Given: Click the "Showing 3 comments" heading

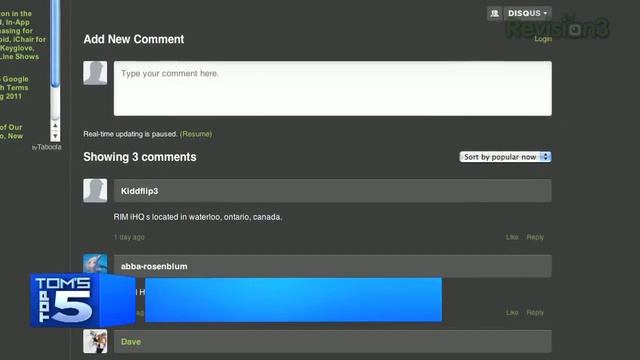Looking at the screenshot, I should tap(140, 157).
